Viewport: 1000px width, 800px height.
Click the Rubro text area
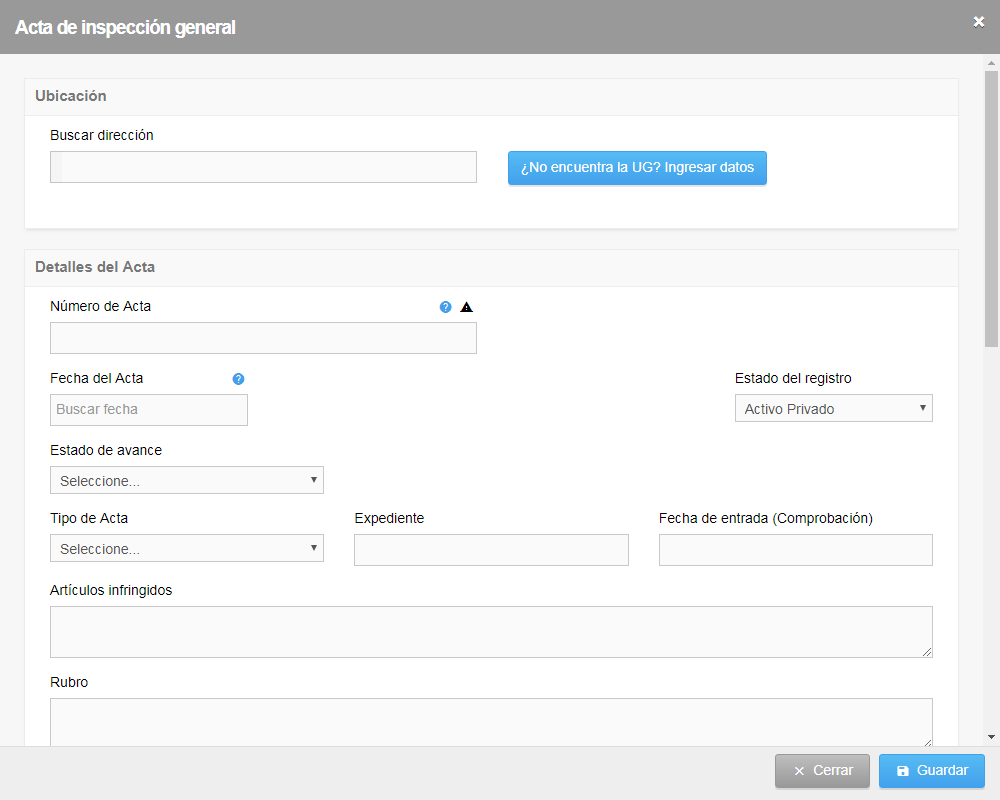tap(491, 722)
